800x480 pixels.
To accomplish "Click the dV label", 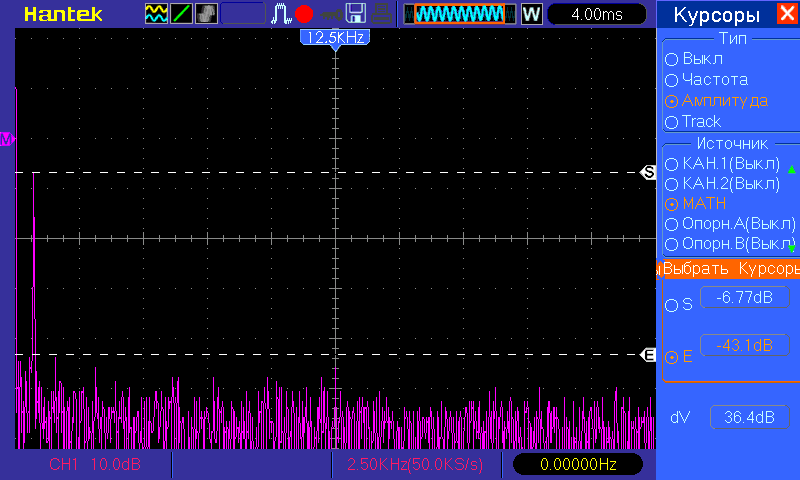I will (680, 418).
